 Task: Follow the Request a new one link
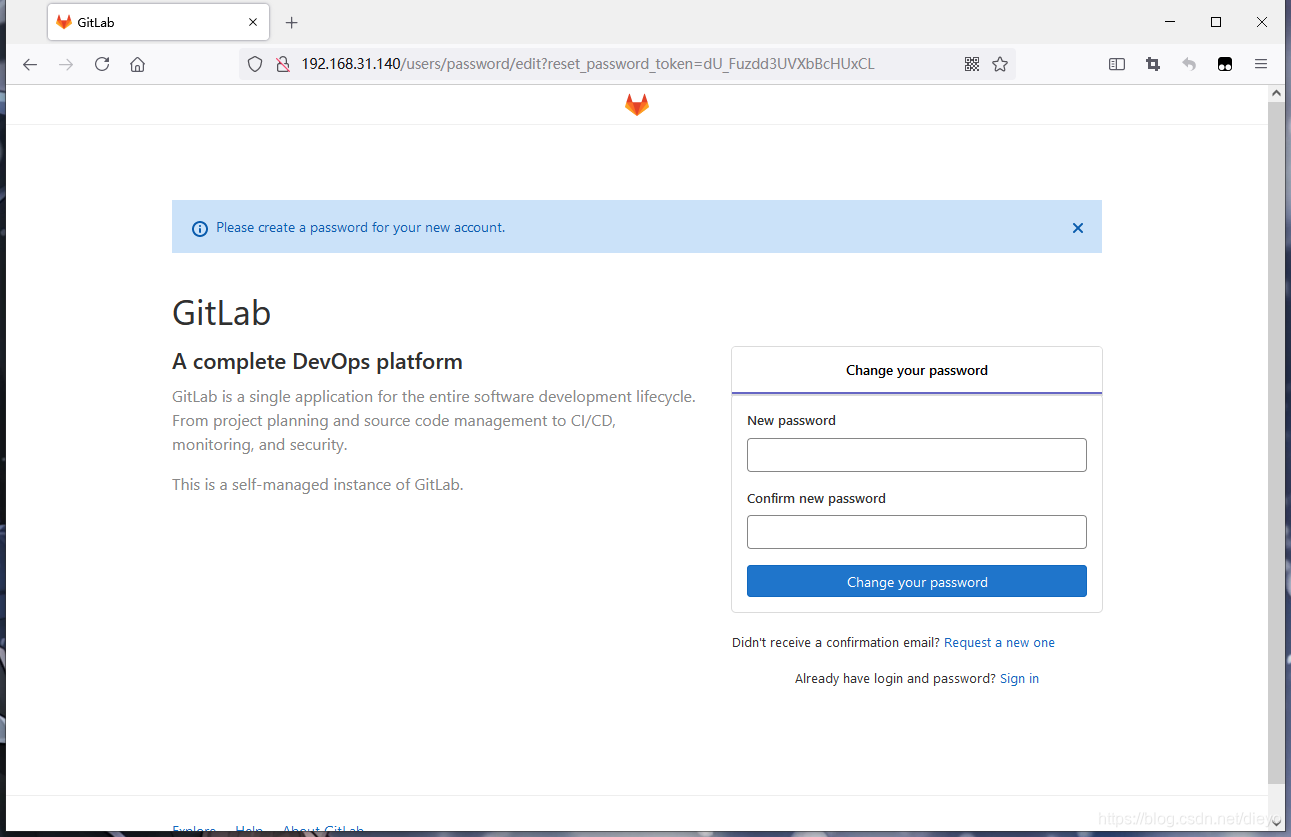pos(999,643)
